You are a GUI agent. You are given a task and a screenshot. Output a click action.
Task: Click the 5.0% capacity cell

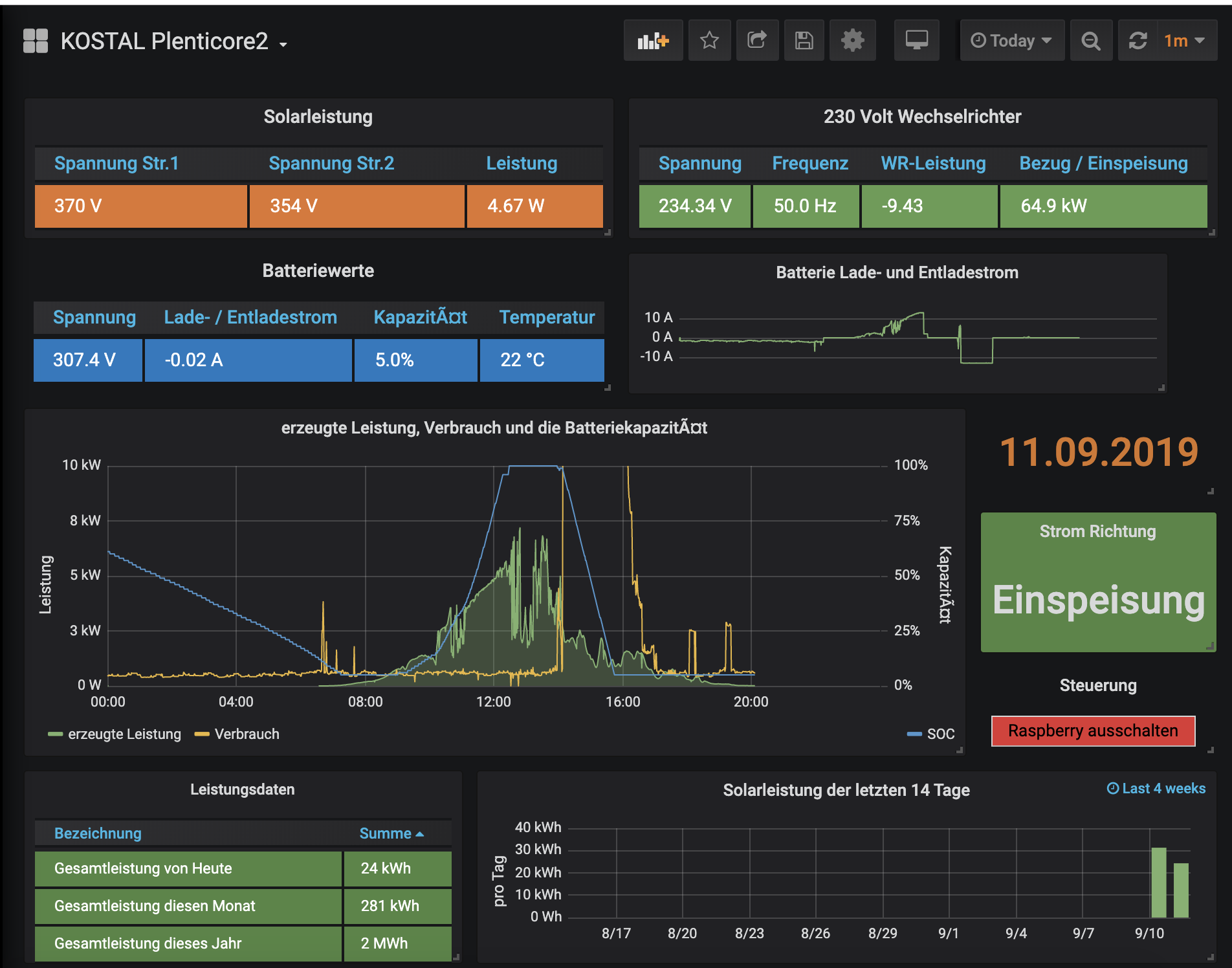(x=415, y=360)
